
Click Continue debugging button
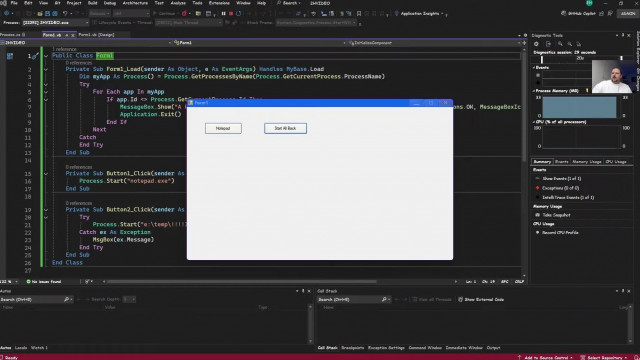164,13
